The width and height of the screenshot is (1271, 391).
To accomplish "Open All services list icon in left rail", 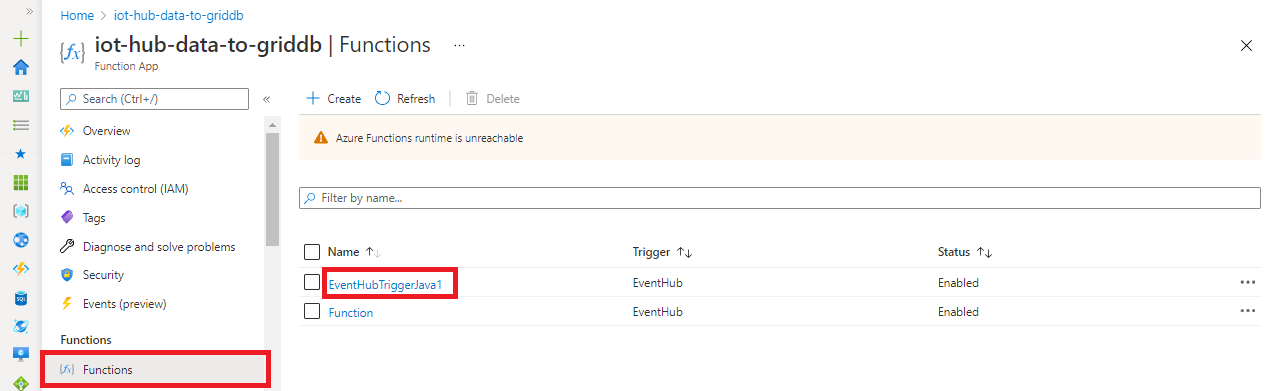I will (x=20, y=125).
